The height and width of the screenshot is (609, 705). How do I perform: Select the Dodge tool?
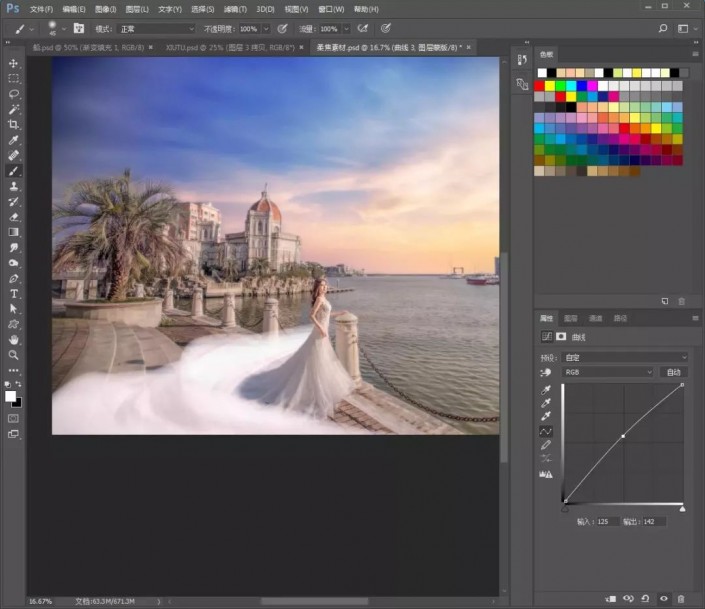[13, 263]
